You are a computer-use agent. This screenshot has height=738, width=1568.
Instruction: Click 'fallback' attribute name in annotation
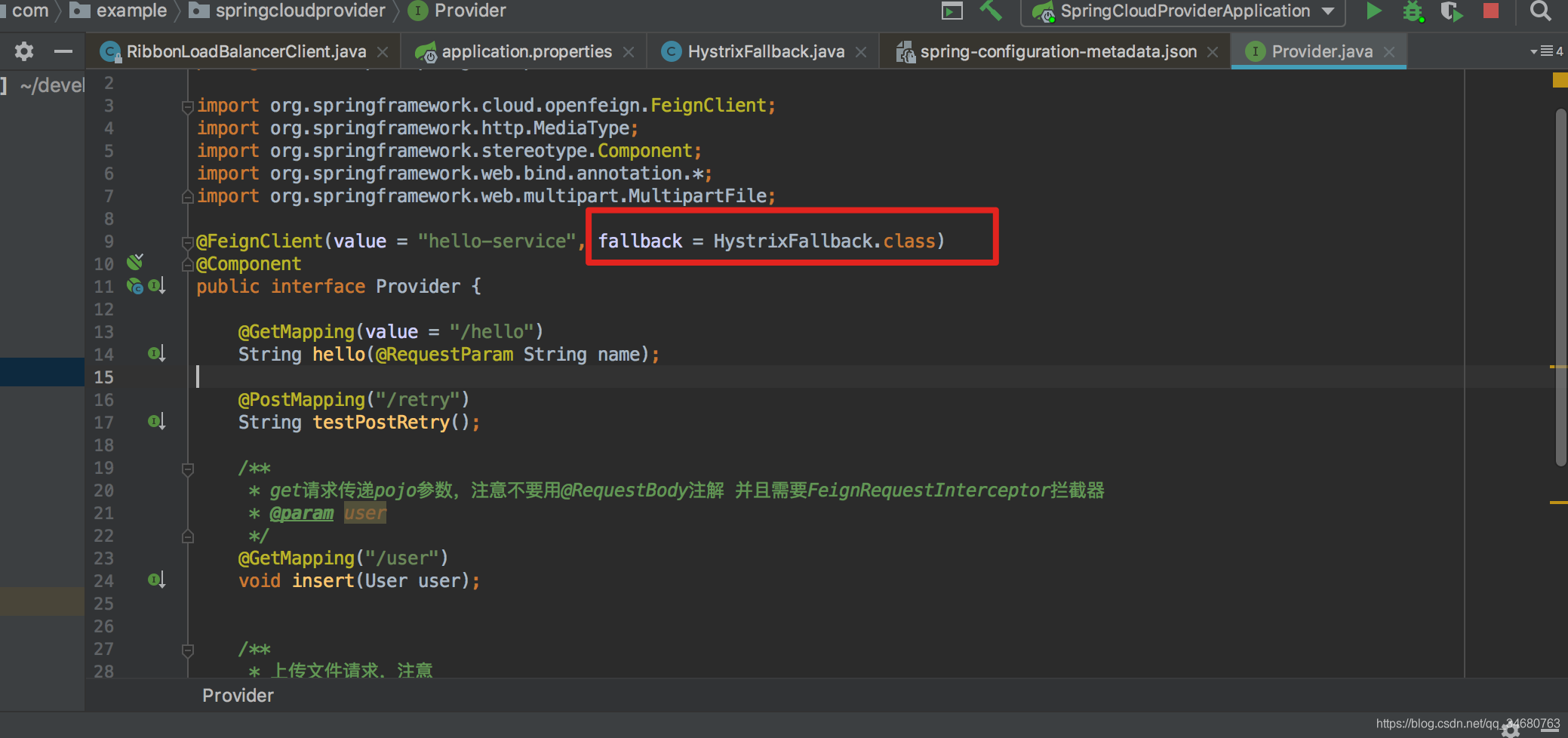pyautogui.click(x=640, y=241)
